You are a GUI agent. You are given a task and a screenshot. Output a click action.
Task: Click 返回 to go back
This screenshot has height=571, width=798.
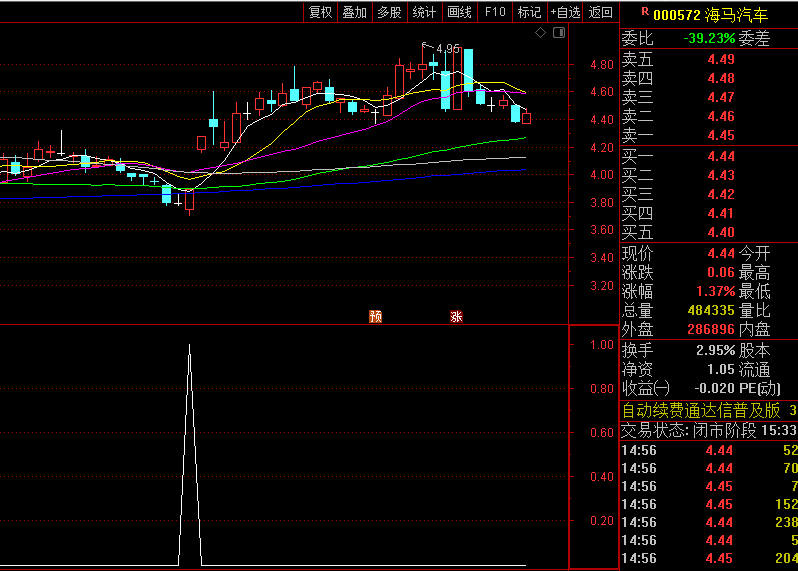point(600,12)
